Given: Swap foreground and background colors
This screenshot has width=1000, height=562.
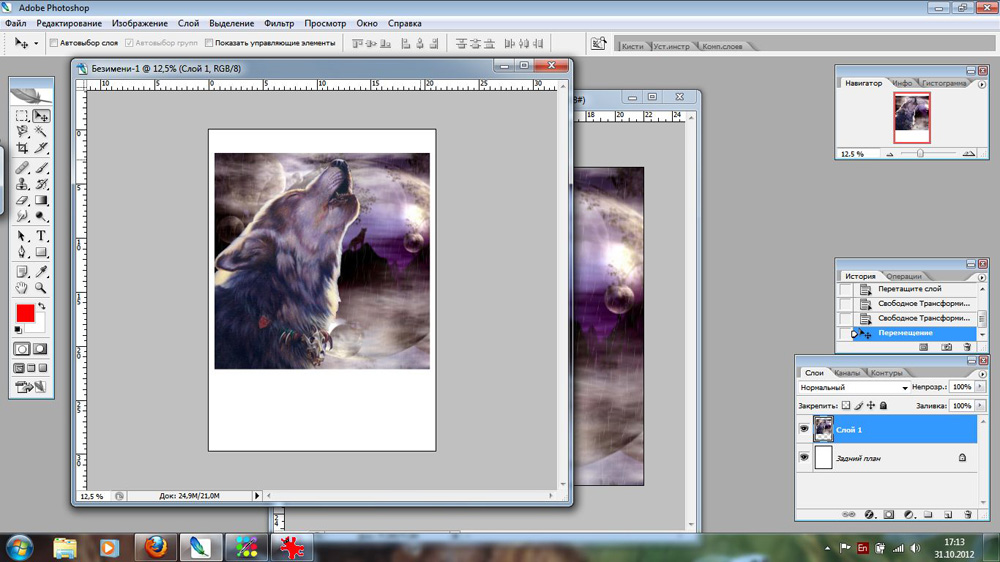Looking at the screenshot, I should click(41, 306).
